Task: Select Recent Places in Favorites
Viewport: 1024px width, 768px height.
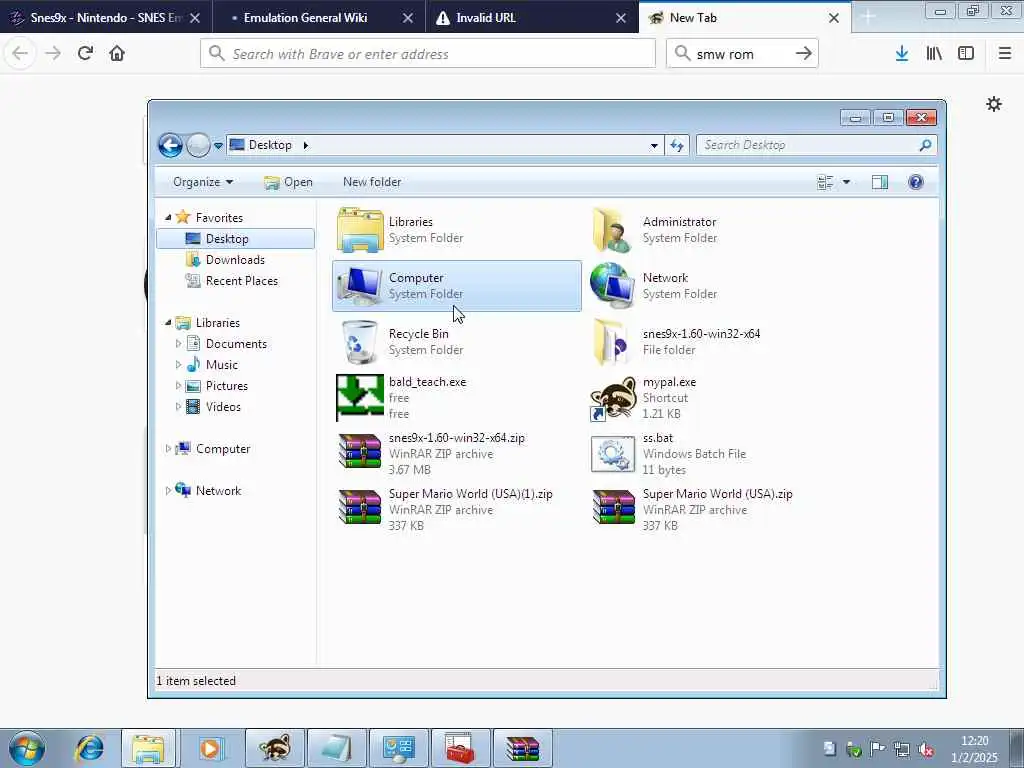Action: 242,281
